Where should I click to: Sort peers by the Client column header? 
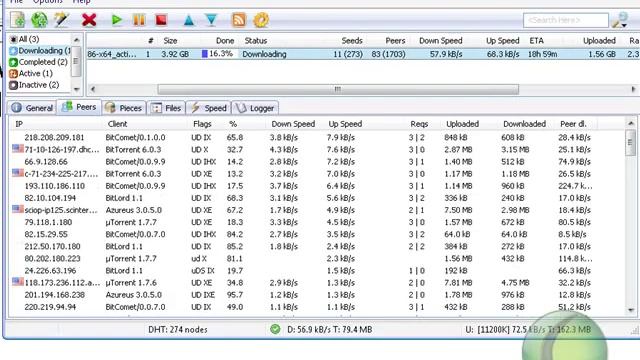pyautogui.click(x=117, y=124)
